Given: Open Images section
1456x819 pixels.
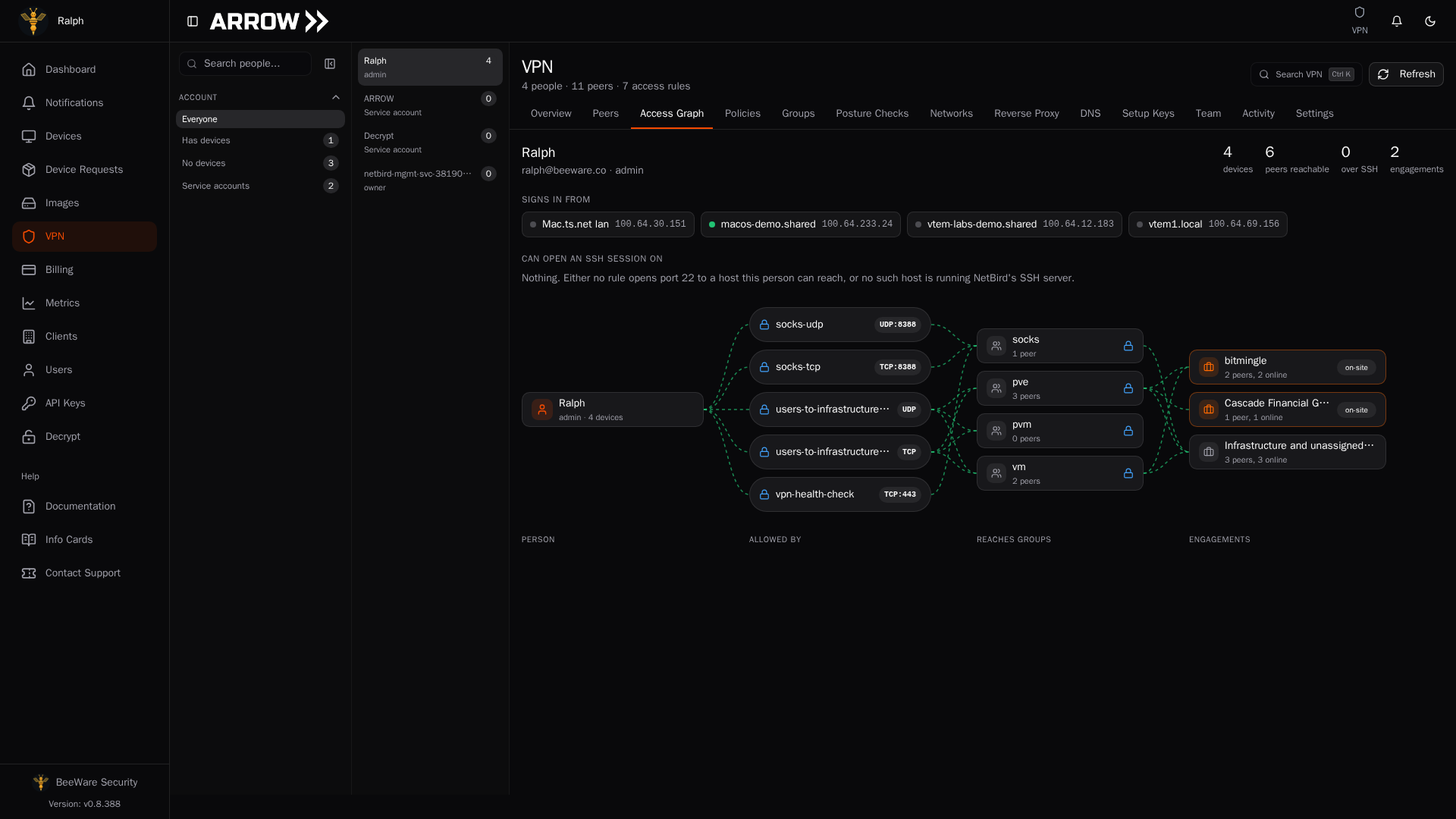Looking at the screenshot, I should point(84,203).
